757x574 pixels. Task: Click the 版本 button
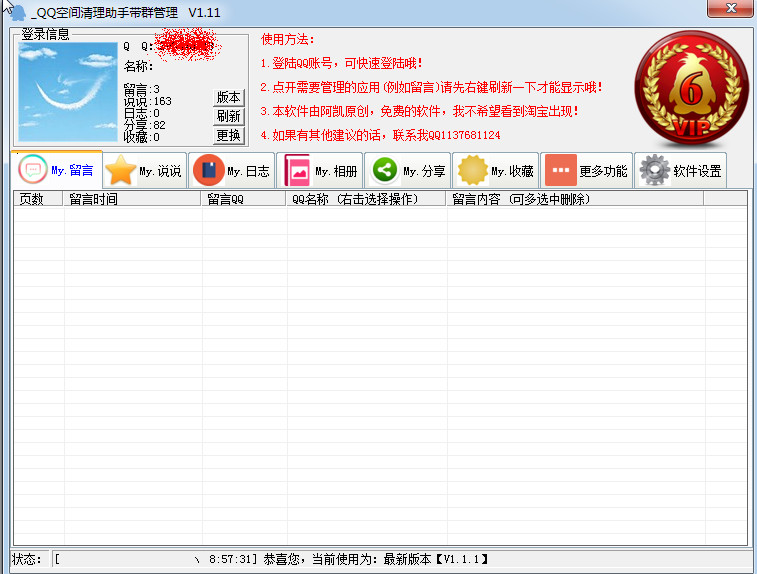(229, 98)
